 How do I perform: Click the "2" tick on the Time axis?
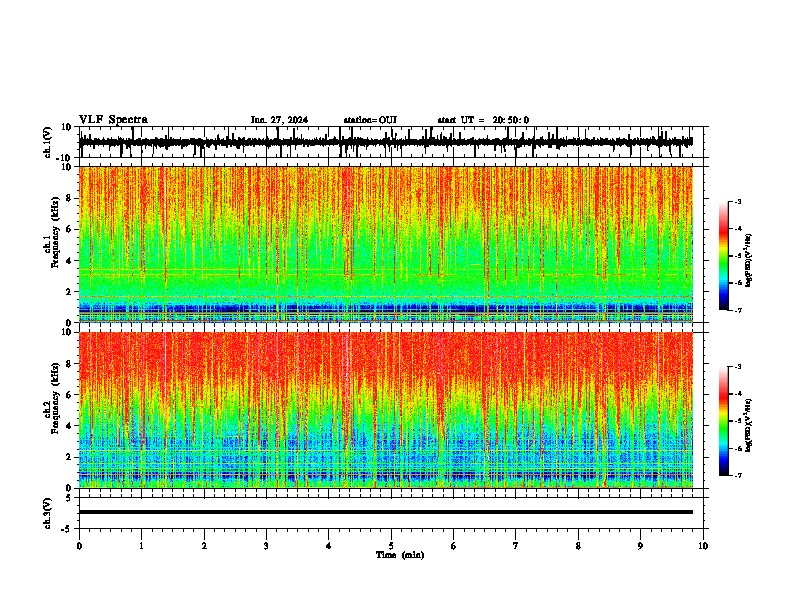[204, 546]
